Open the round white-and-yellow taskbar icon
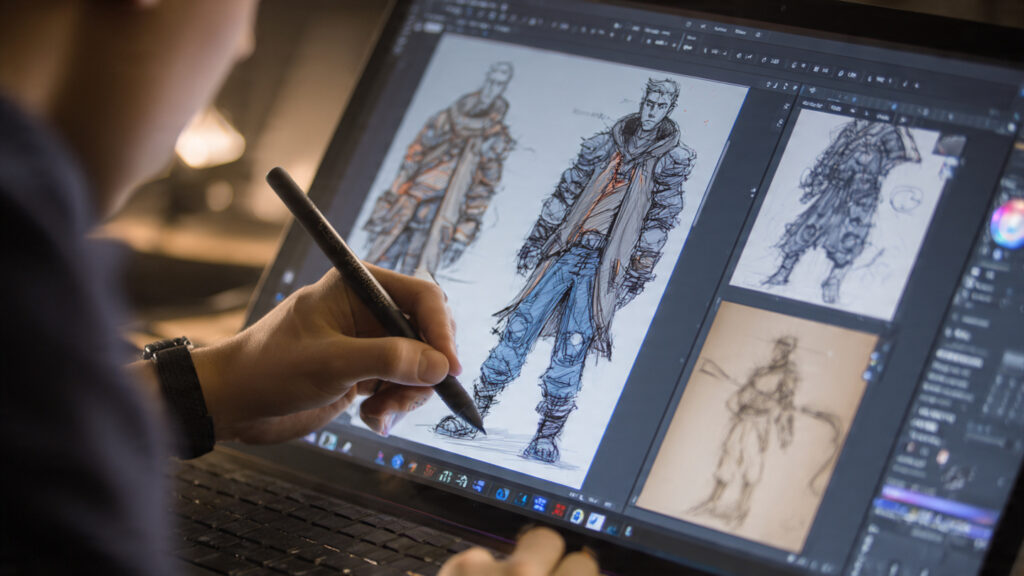Screen dimensions: 1024x576 pos(577,516)
